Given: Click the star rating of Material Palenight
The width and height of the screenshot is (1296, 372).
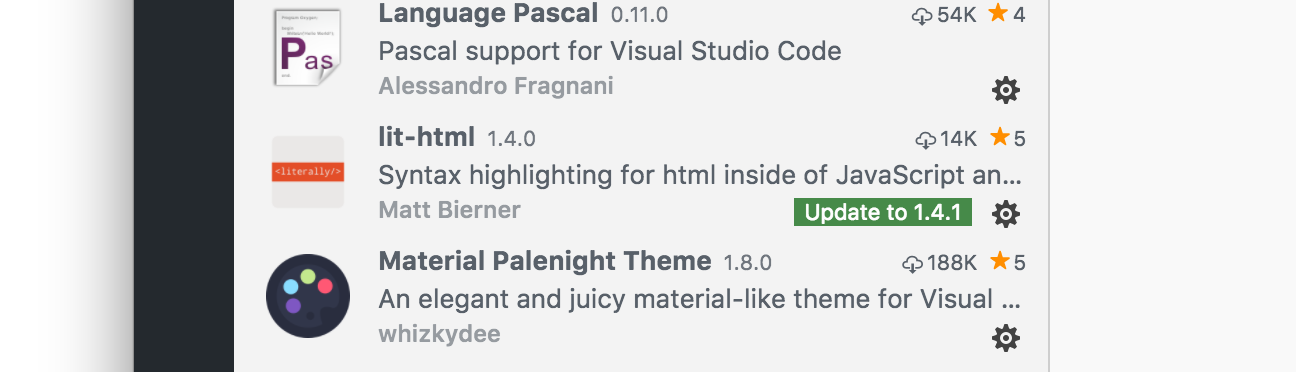Looking at the screenshot, I should [1007, 262].
